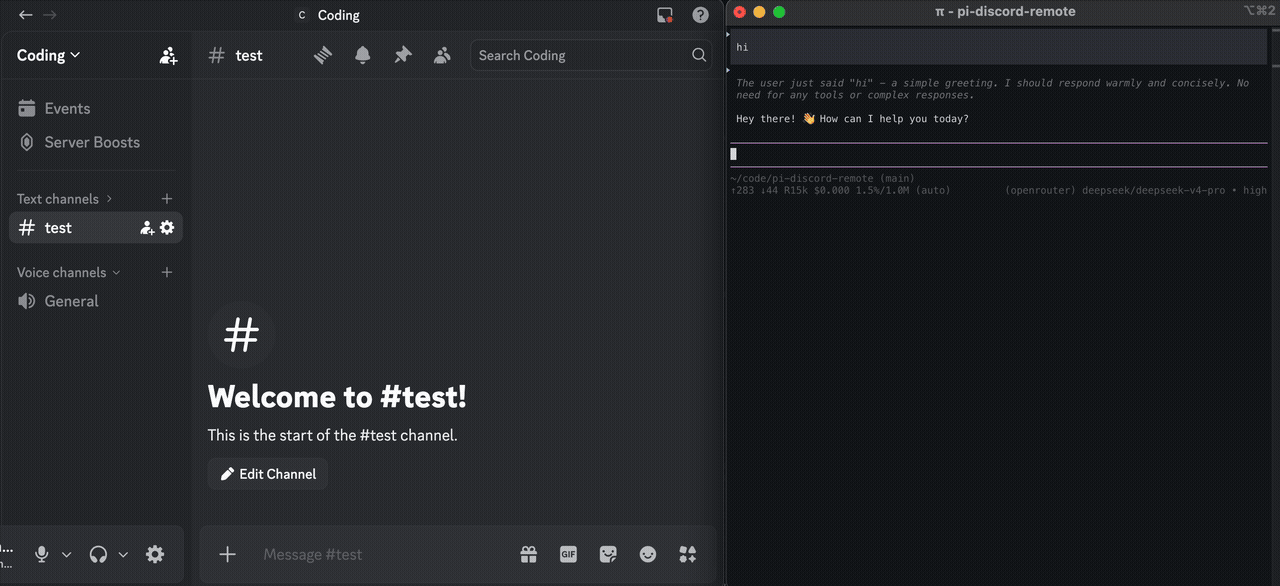Click the large hash channel icon
Screen dimensions: 1280x586
coord(241,335)
